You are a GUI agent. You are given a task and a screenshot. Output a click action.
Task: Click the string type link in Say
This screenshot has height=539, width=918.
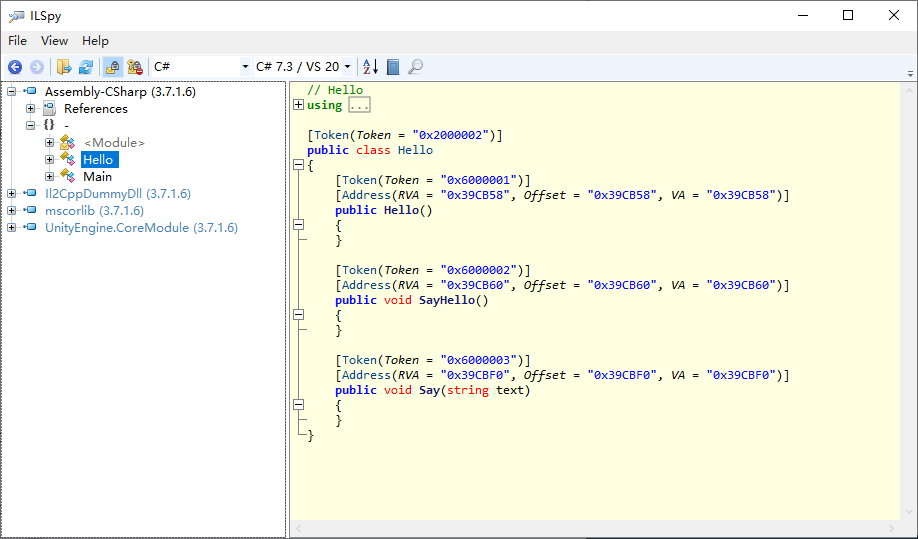[x=468, y=390]
